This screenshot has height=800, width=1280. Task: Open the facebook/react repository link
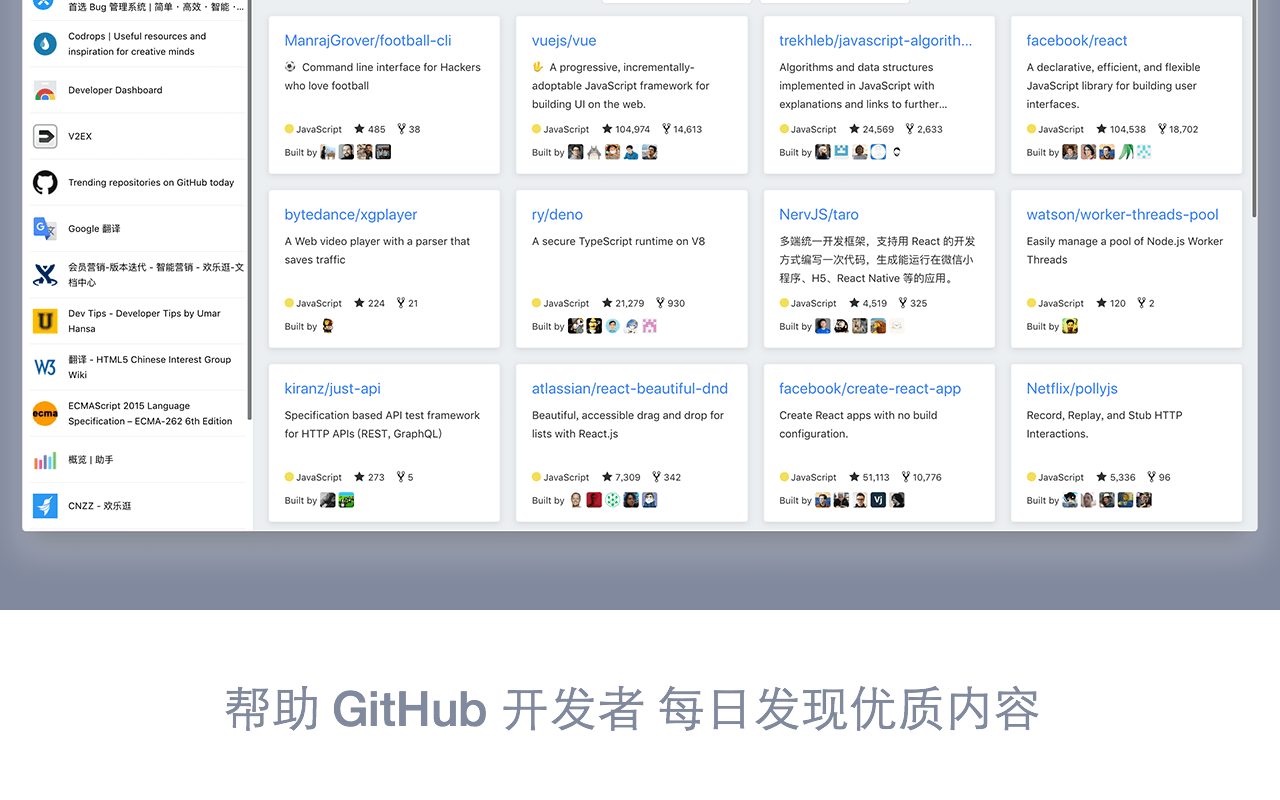[1076, 40]
